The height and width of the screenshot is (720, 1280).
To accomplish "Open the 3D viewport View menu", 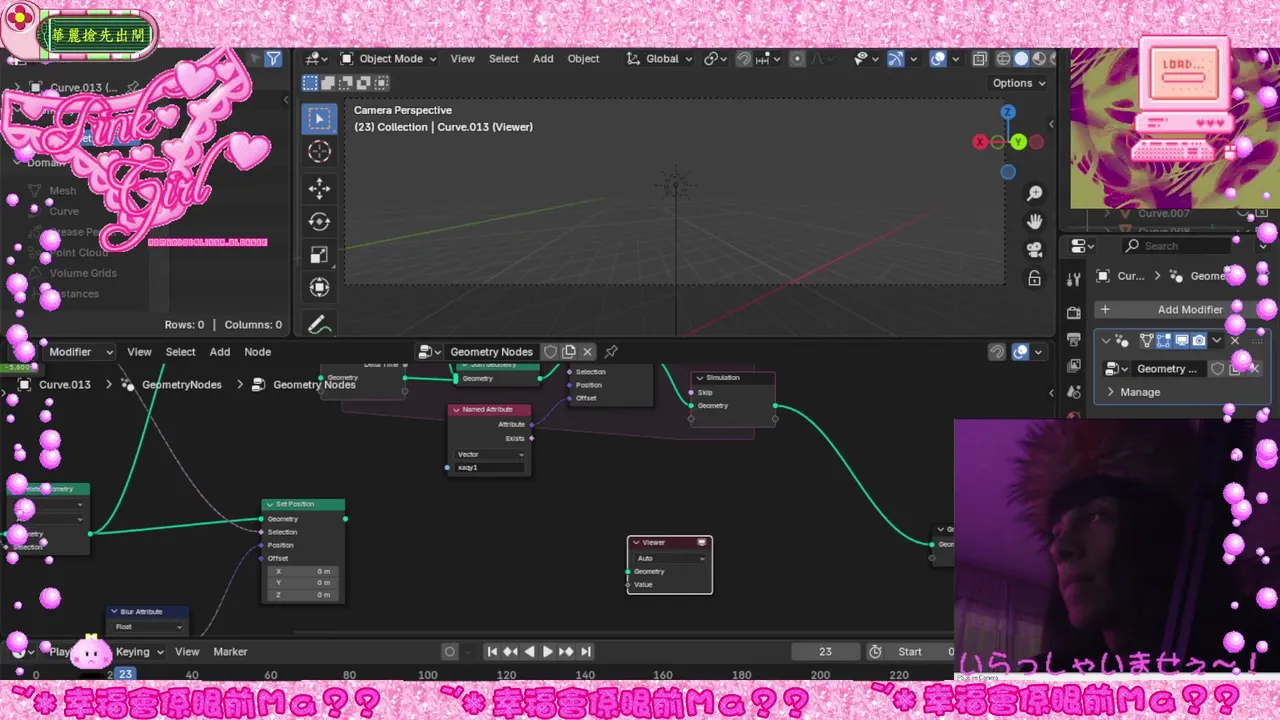I will click(x=462, y=59).
